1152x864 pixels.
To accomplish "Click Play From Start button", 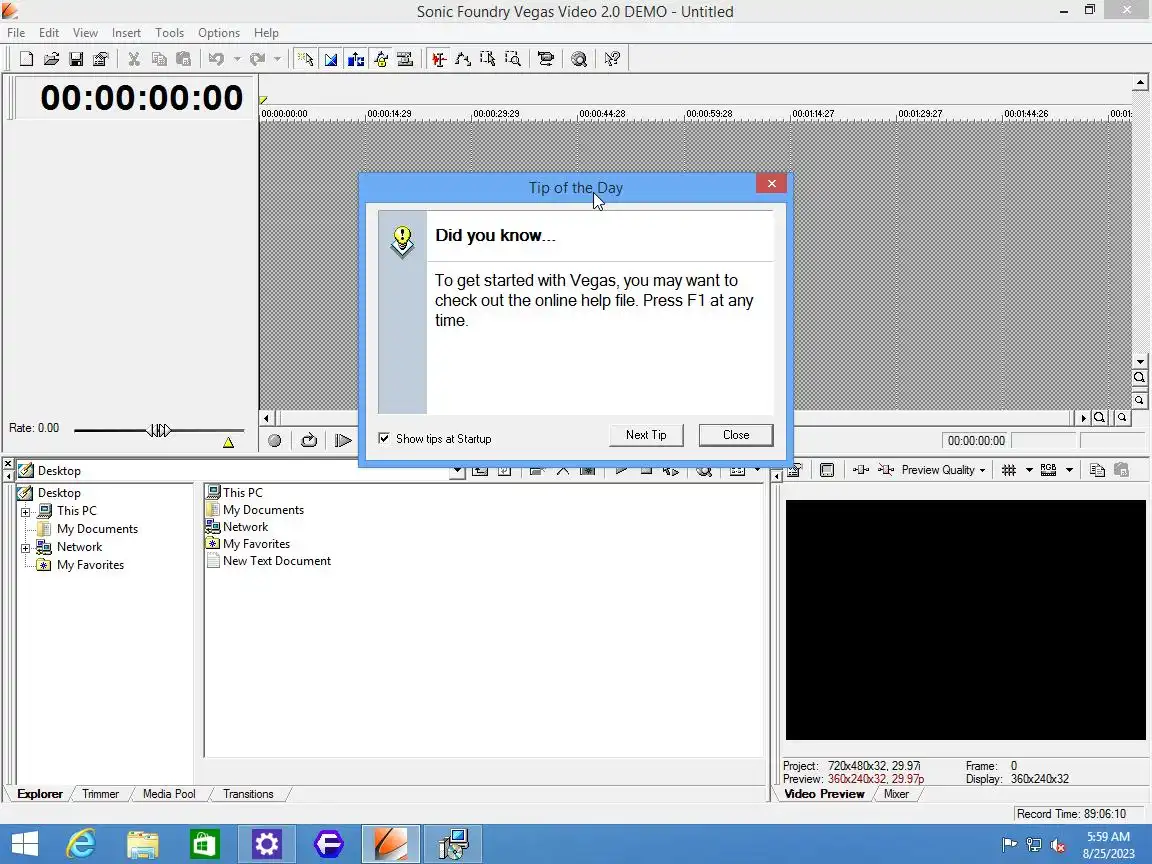I will click(x=342, y=440).
